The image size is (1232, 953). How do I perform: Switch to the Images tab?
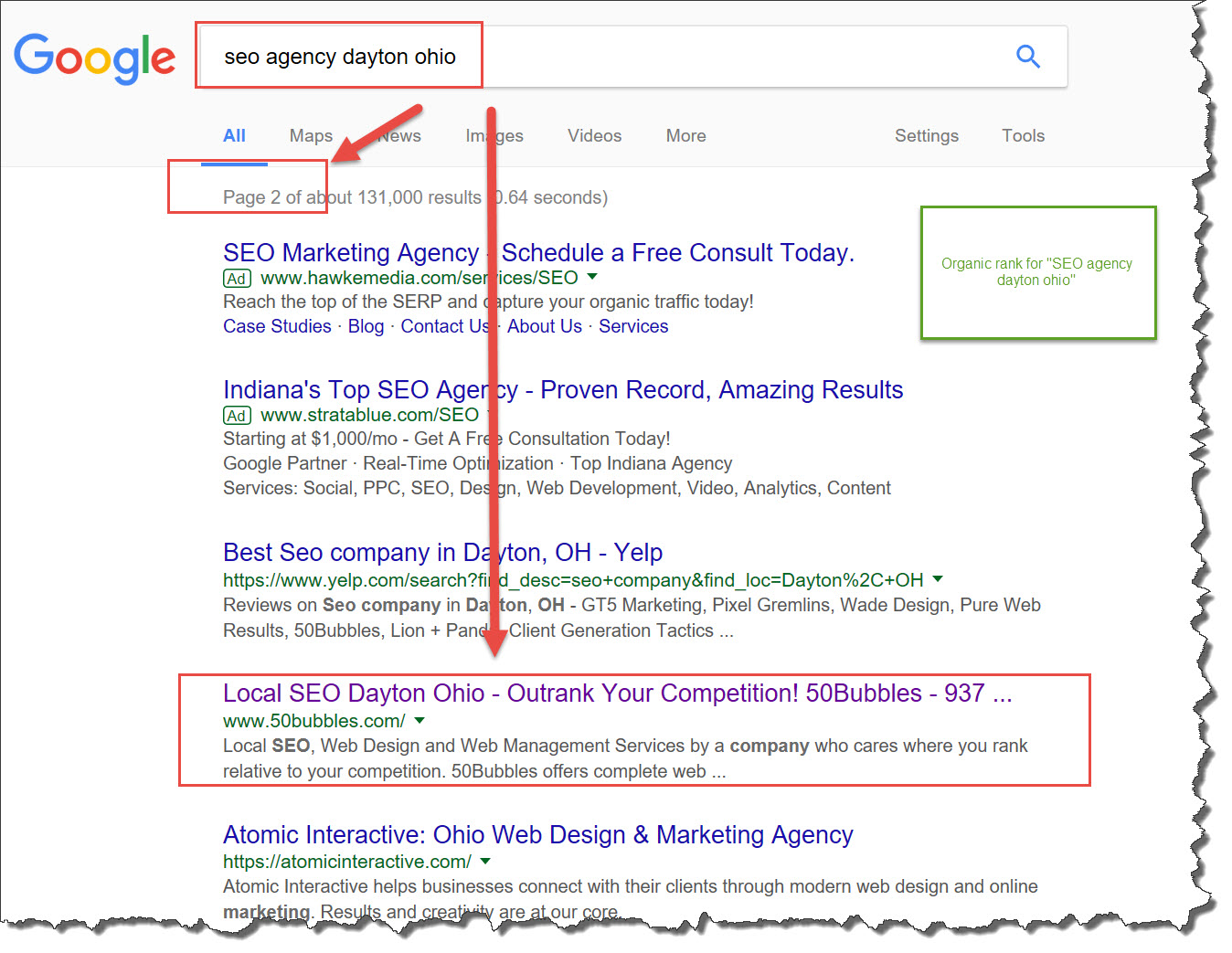[x=494, y=135]
